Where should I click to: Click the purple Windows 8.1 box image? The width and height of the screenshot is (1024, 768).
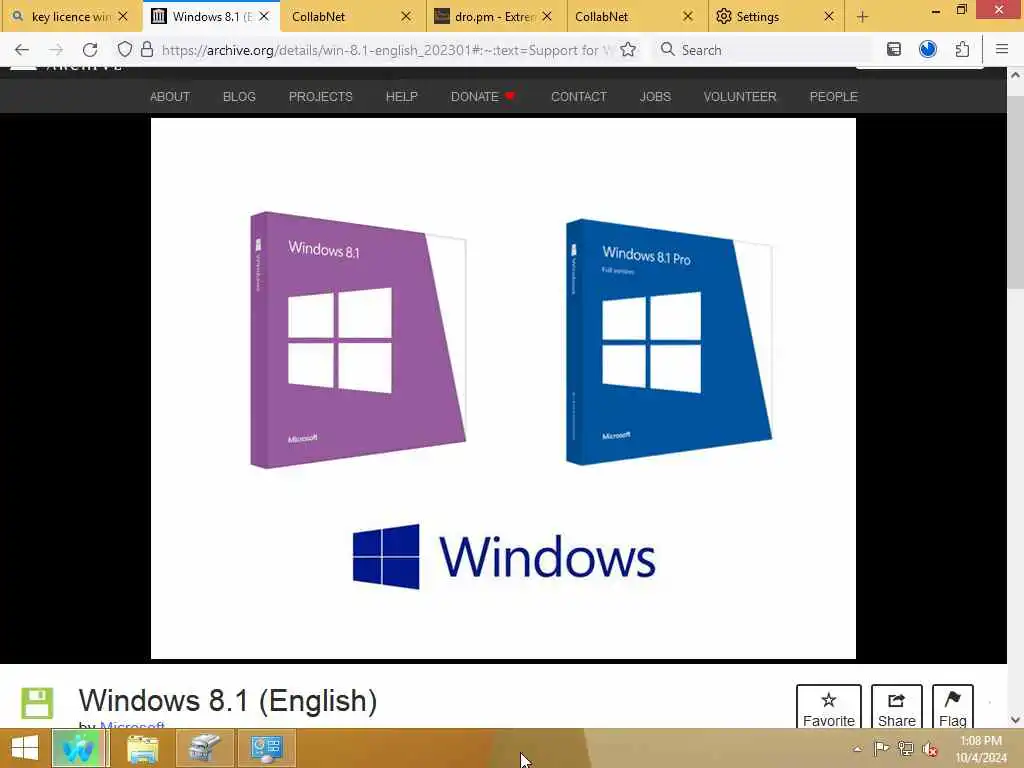pos(358,340)
